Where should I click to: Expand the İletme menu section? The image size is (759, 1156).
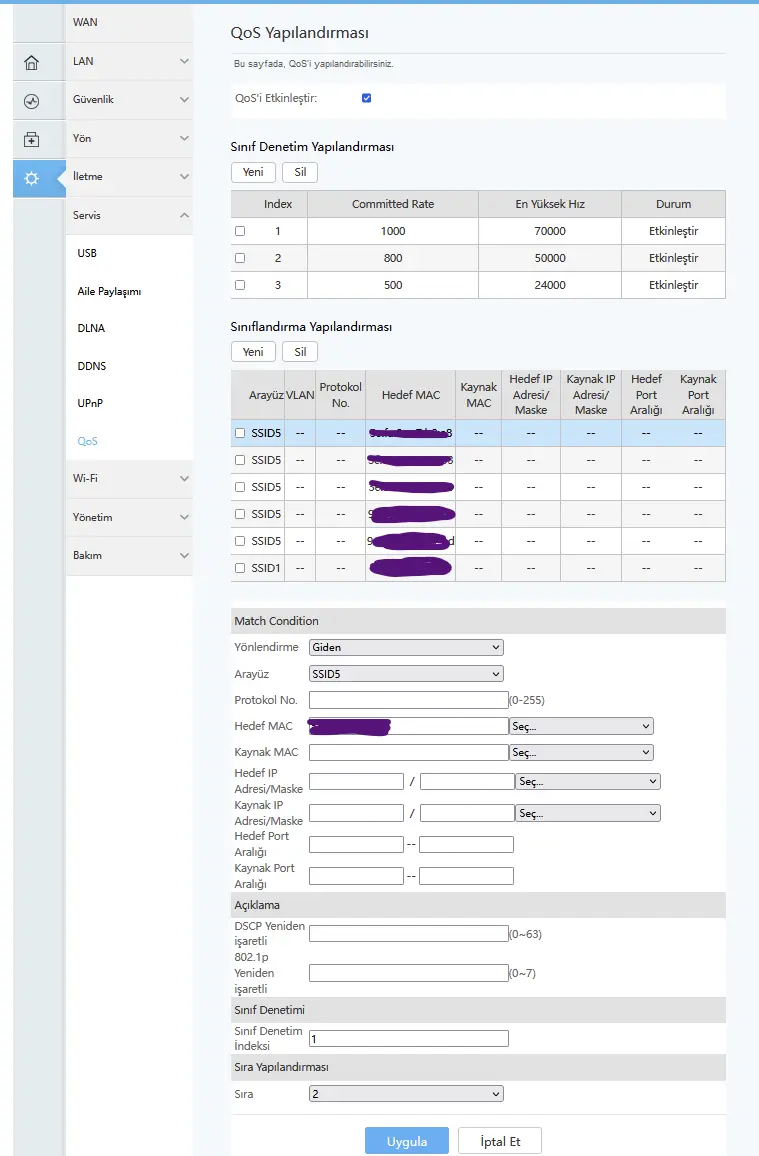pos(129,176)
